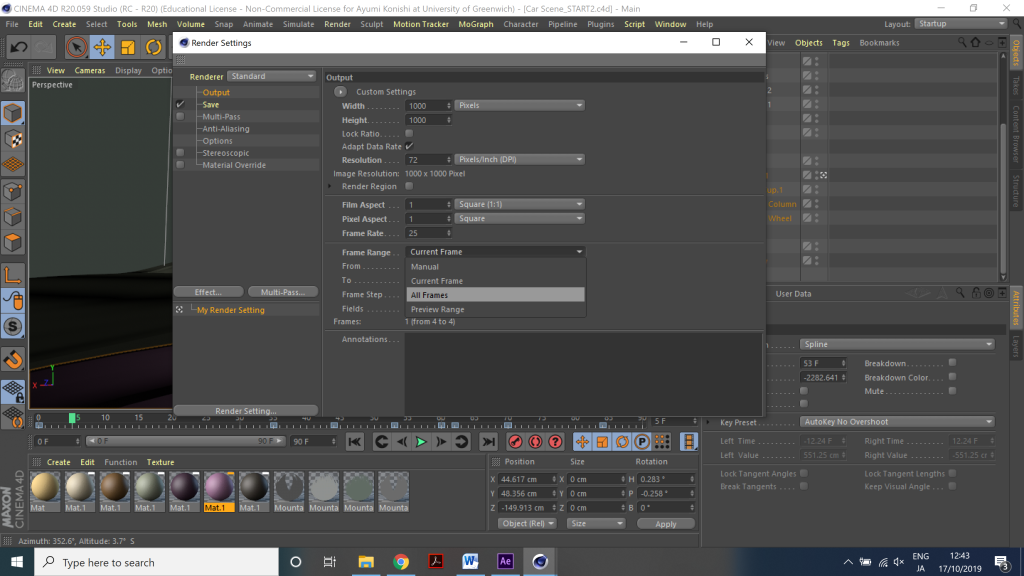Screen dimensions: 1024x576
Task: Enable the Material Override checkbox
Action: click(x=180, y=165)
